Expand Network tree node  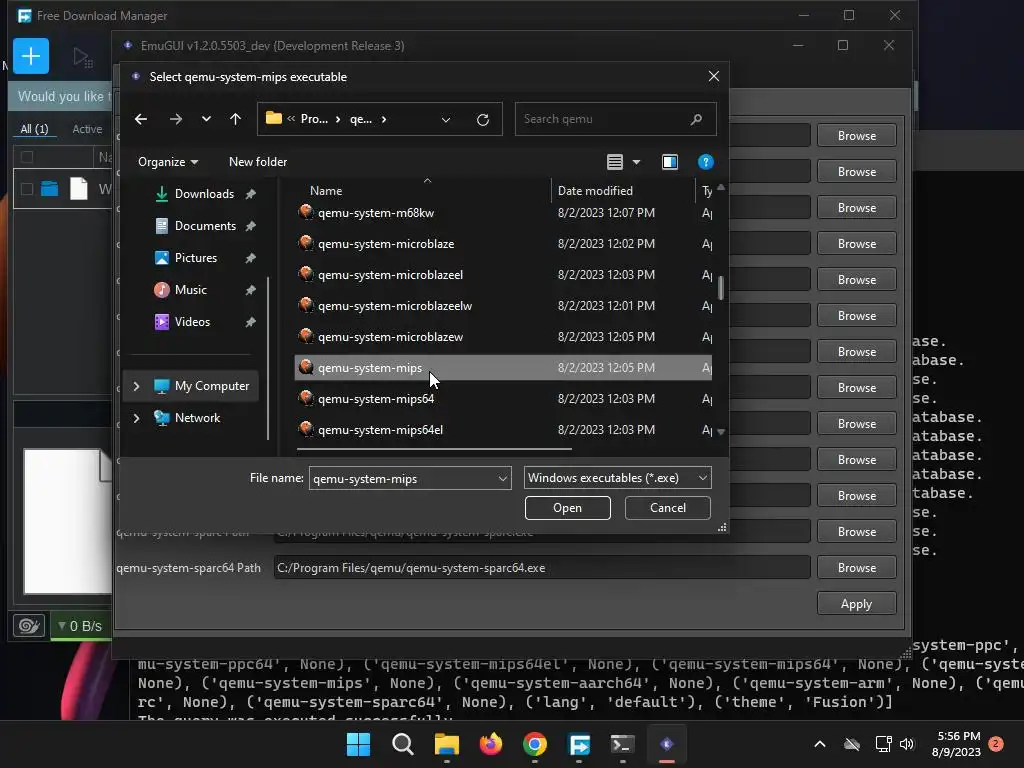(136, 418)
